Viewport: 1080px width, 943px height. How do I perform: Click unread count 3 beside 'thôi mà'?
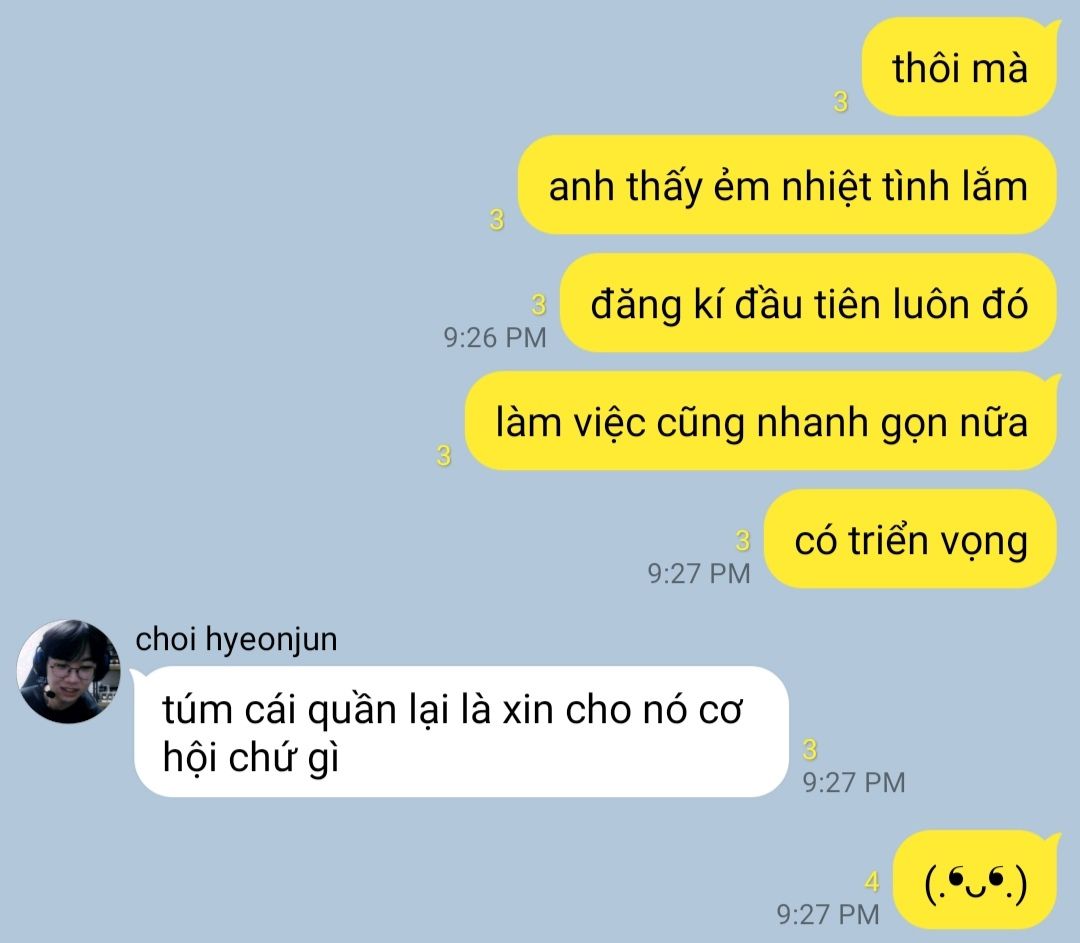click(840, 102)
